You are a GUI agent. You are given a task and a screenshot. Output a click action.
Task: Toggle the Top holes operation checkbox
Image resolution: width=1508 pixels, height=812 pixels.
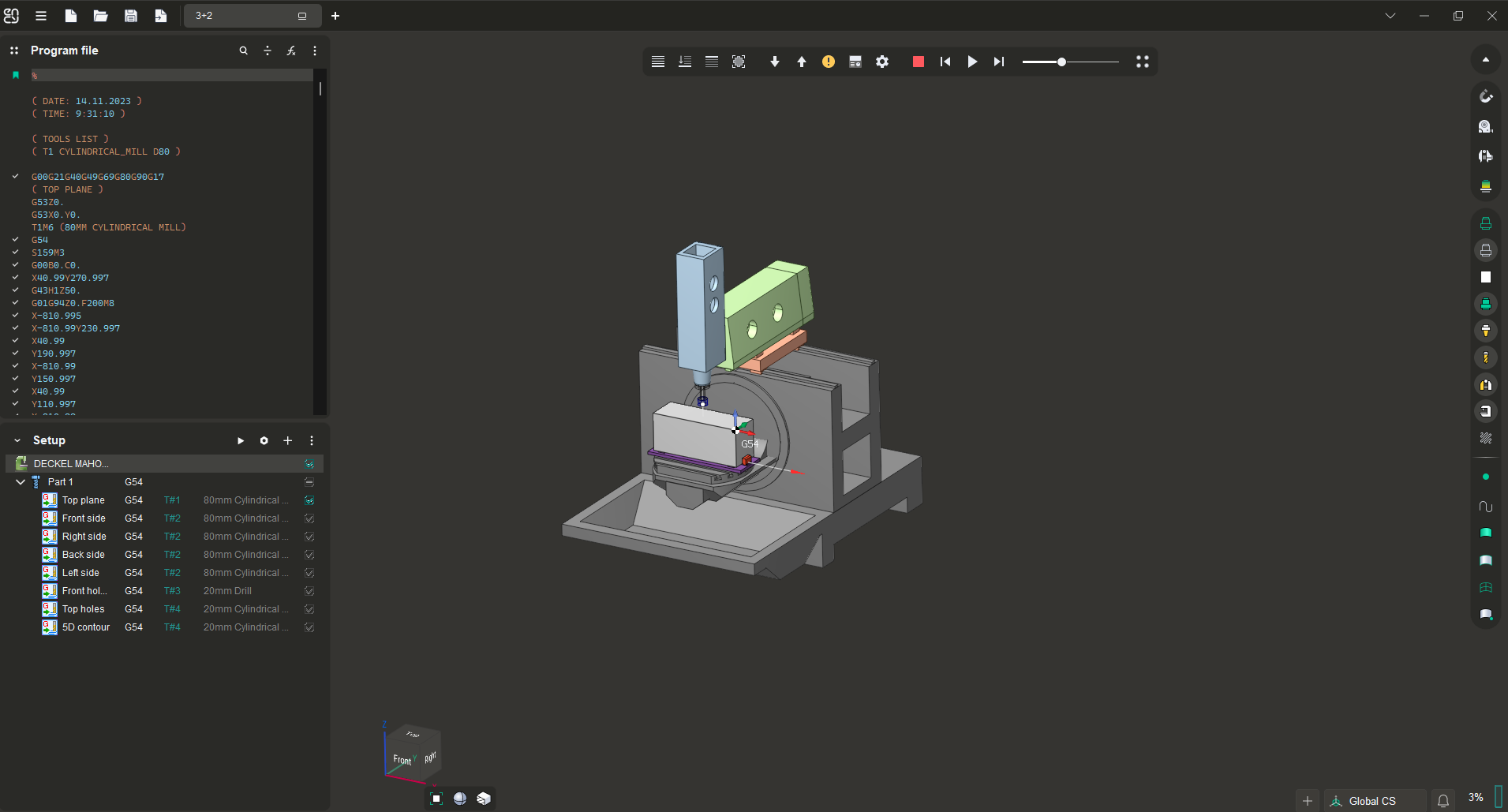tap(309, 609)
